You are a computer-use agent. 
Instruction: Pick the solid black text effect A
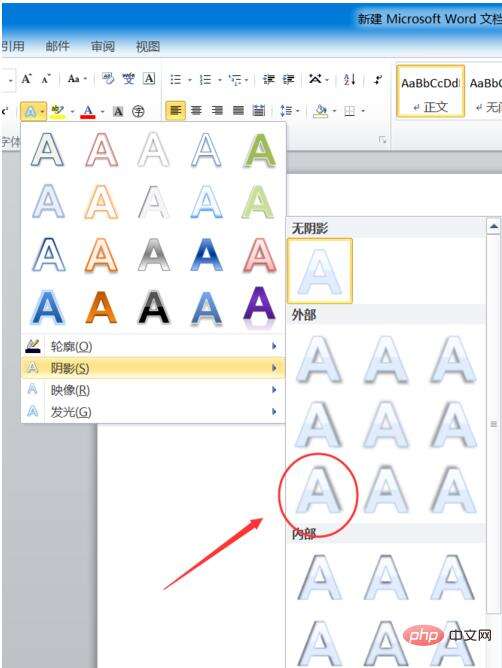(153, 307)
